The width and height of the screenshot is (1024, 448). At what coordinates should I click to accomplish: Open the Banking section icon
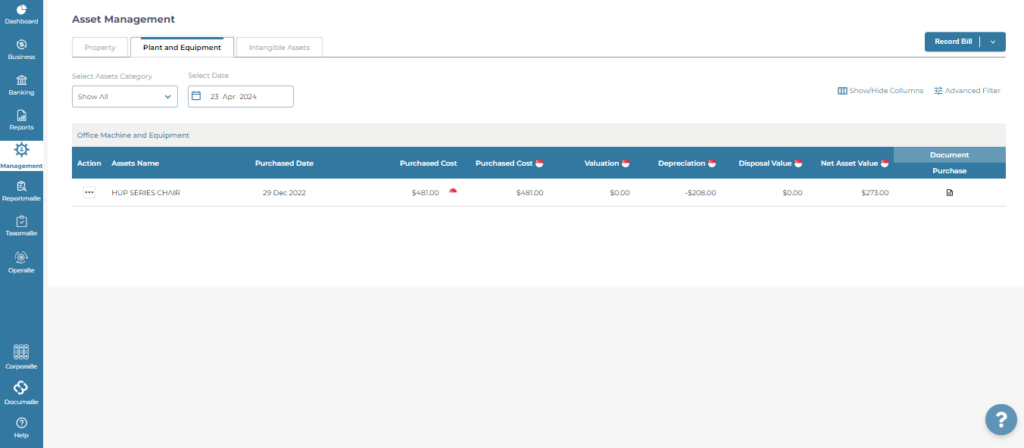point(21,81)
